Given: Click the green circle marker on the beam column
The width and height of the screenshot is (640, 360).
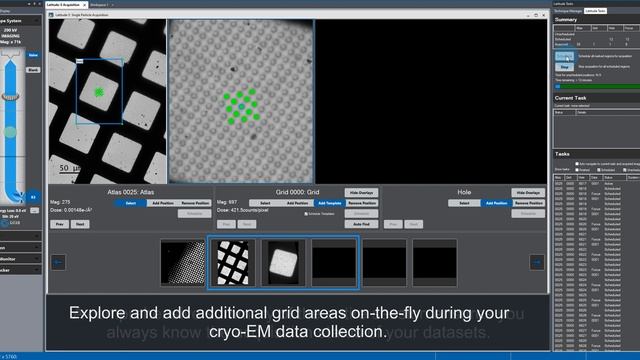Looking at the screenshot, I should (x=10, y=132).
